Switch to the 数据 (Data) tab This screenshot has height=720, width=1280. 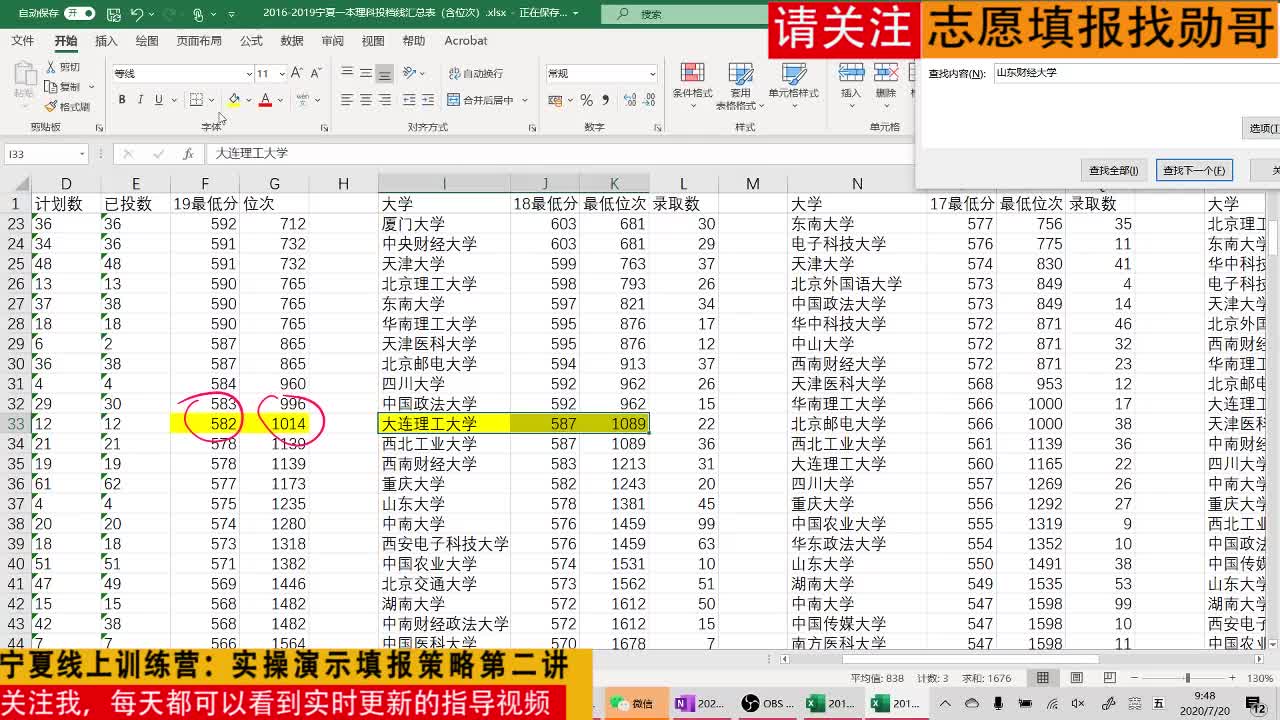292,41
